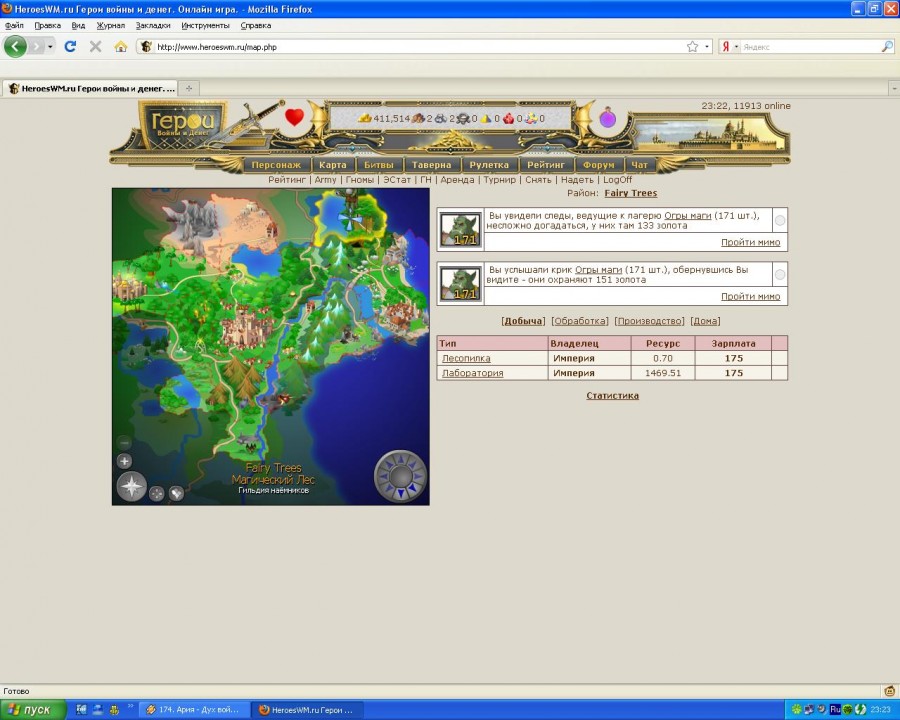This screenshot has height=720, width=900.
Task: Open the Справка menu
Action: (x=255, y=25)
